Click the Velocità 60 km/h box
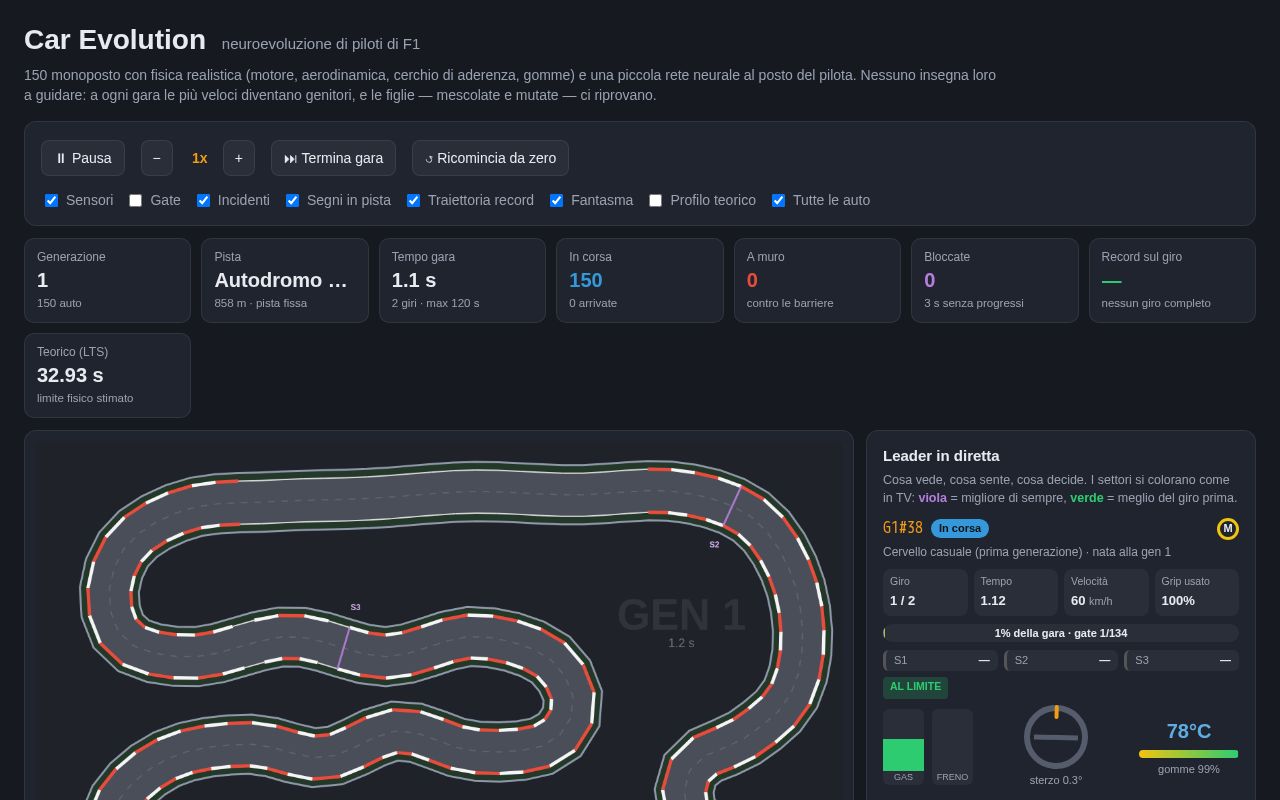The image size is (1280, 800). (x=1106, y=592)
